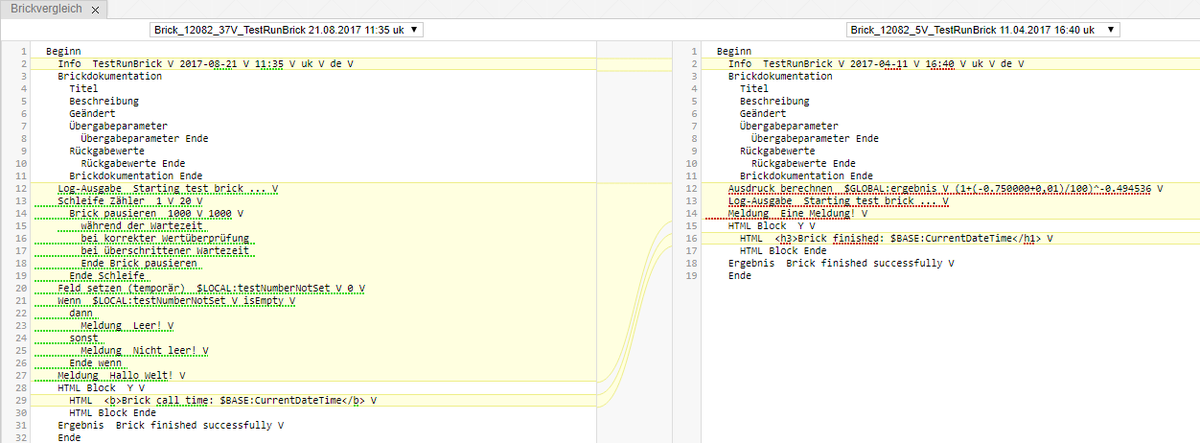
Task: Open the left brick version dropdown (37V)
Action: [286, 30]
